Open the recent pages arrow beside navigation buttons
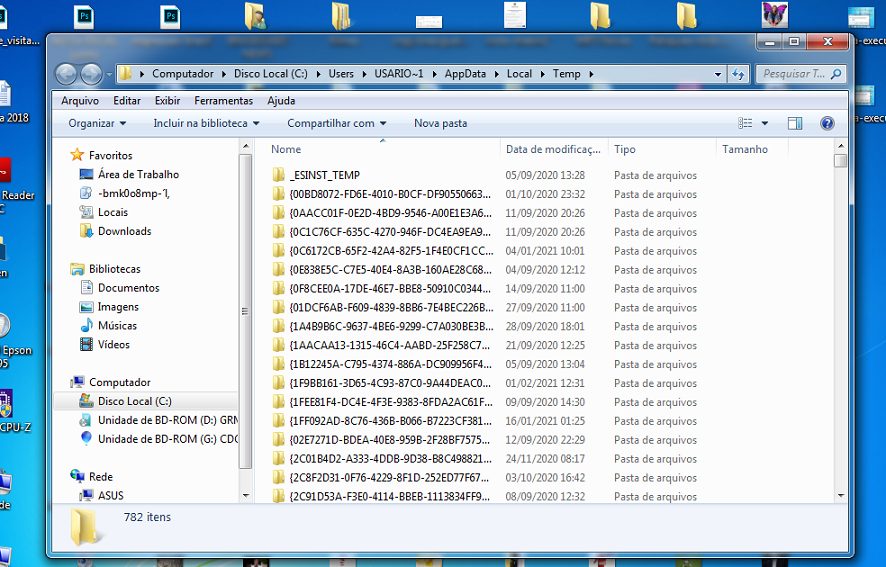Screen dimensions: 886x567 coord(108,74)
